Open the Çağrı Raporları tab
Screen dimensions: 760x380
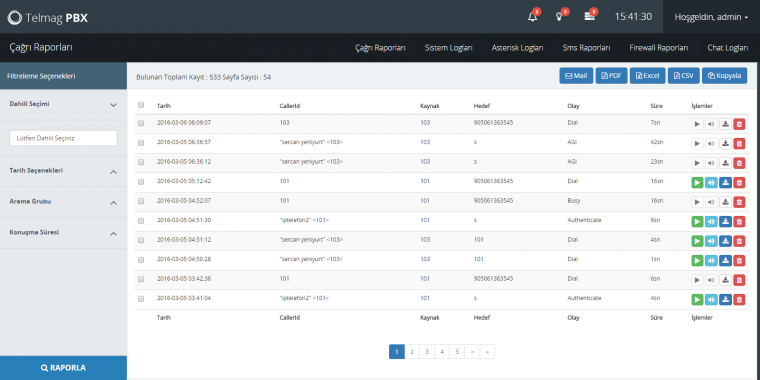click(380, 48)
